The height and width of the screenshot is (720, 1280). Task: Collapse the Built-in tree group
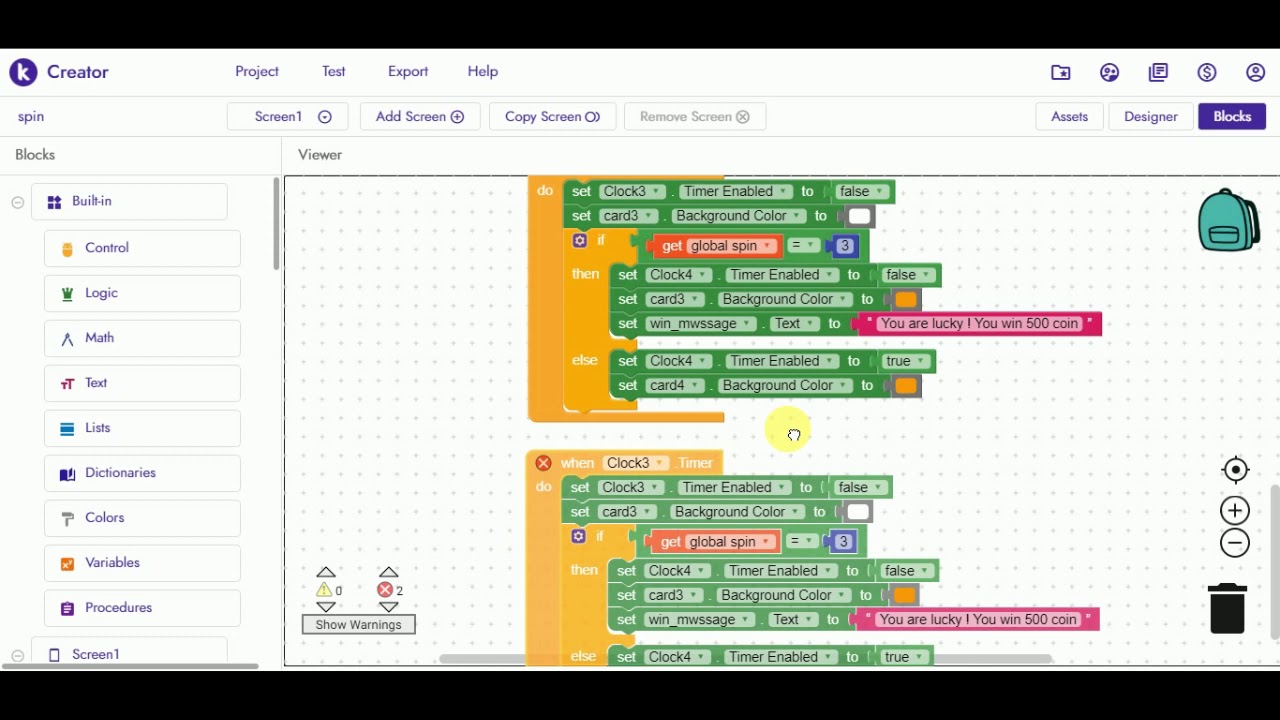[17, 202]
